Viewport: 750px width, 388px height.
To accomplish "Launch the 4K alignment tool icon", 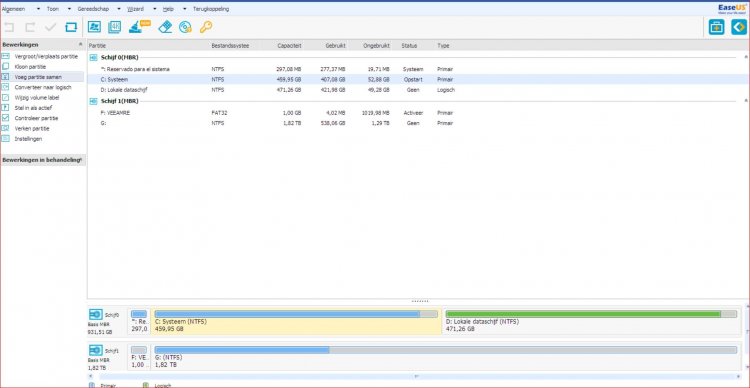I will (114, 27).
